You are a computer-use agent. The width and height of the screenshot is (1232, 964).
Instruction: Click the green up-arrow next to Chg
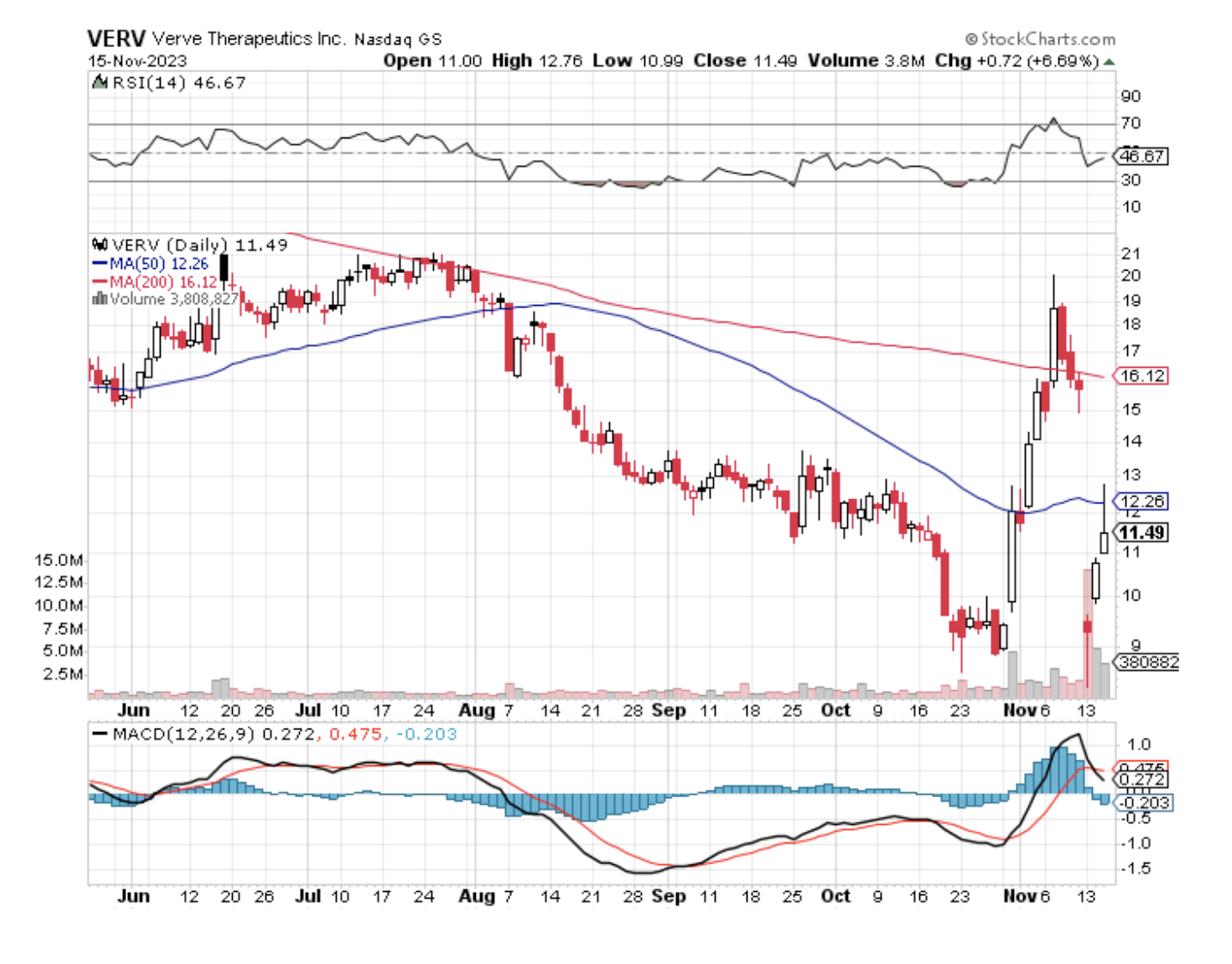click(1109, 62)
